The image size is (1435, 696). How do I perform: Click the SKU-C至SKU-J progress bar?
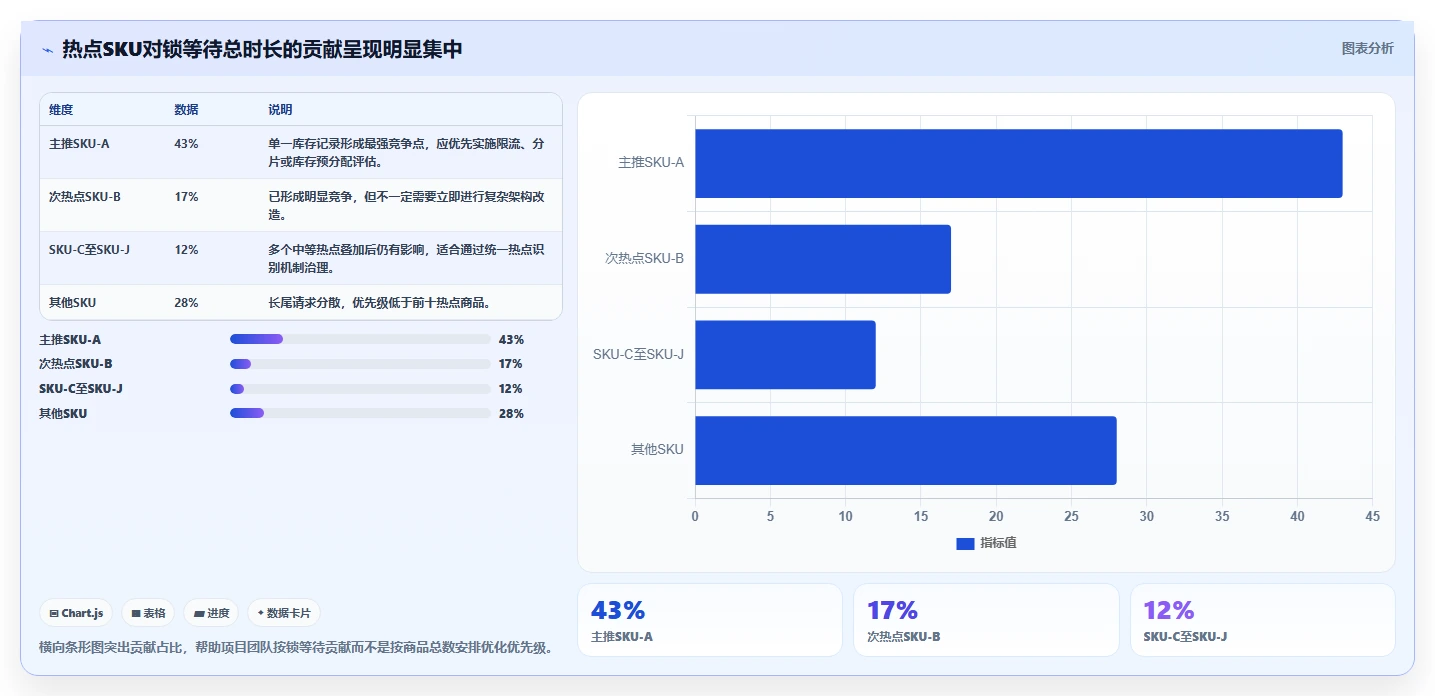click(x=360, y=389)
